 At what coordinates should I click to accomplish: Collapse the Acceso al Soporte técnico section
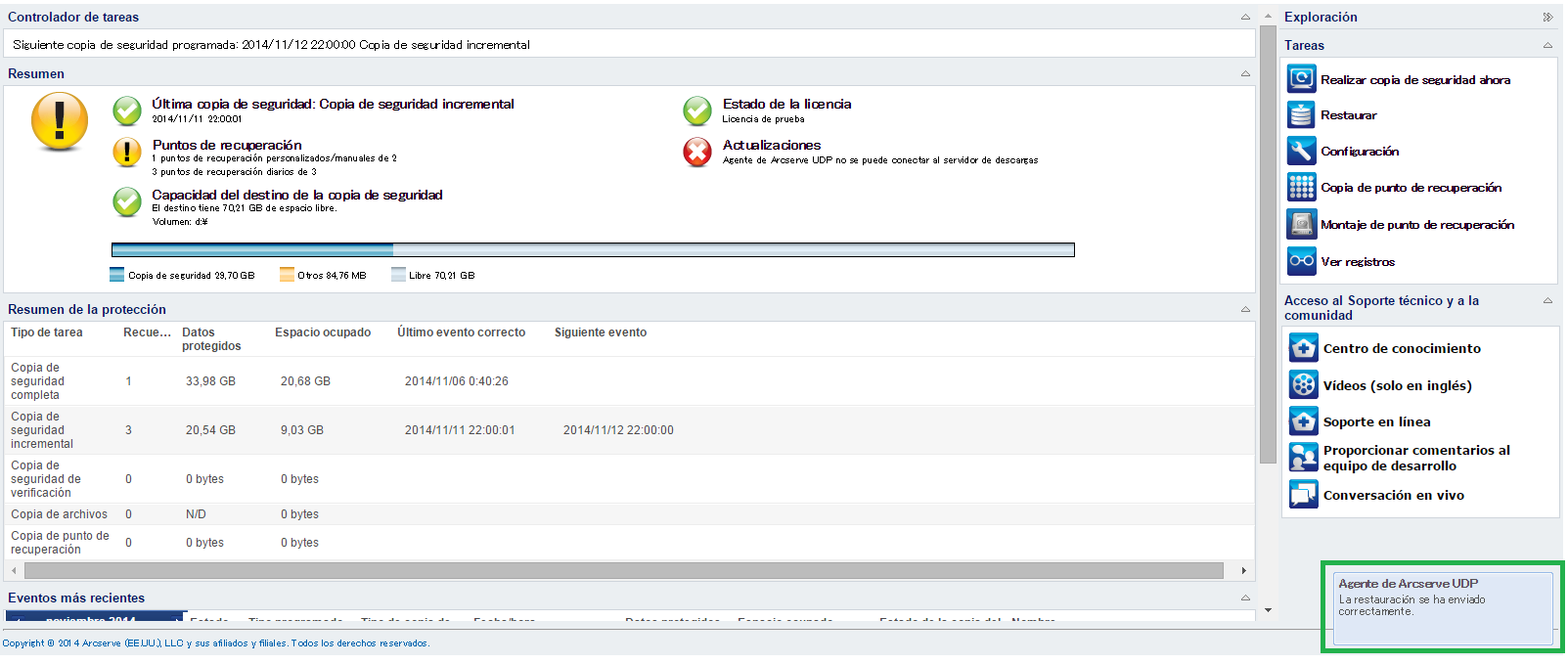[1547, 300]
